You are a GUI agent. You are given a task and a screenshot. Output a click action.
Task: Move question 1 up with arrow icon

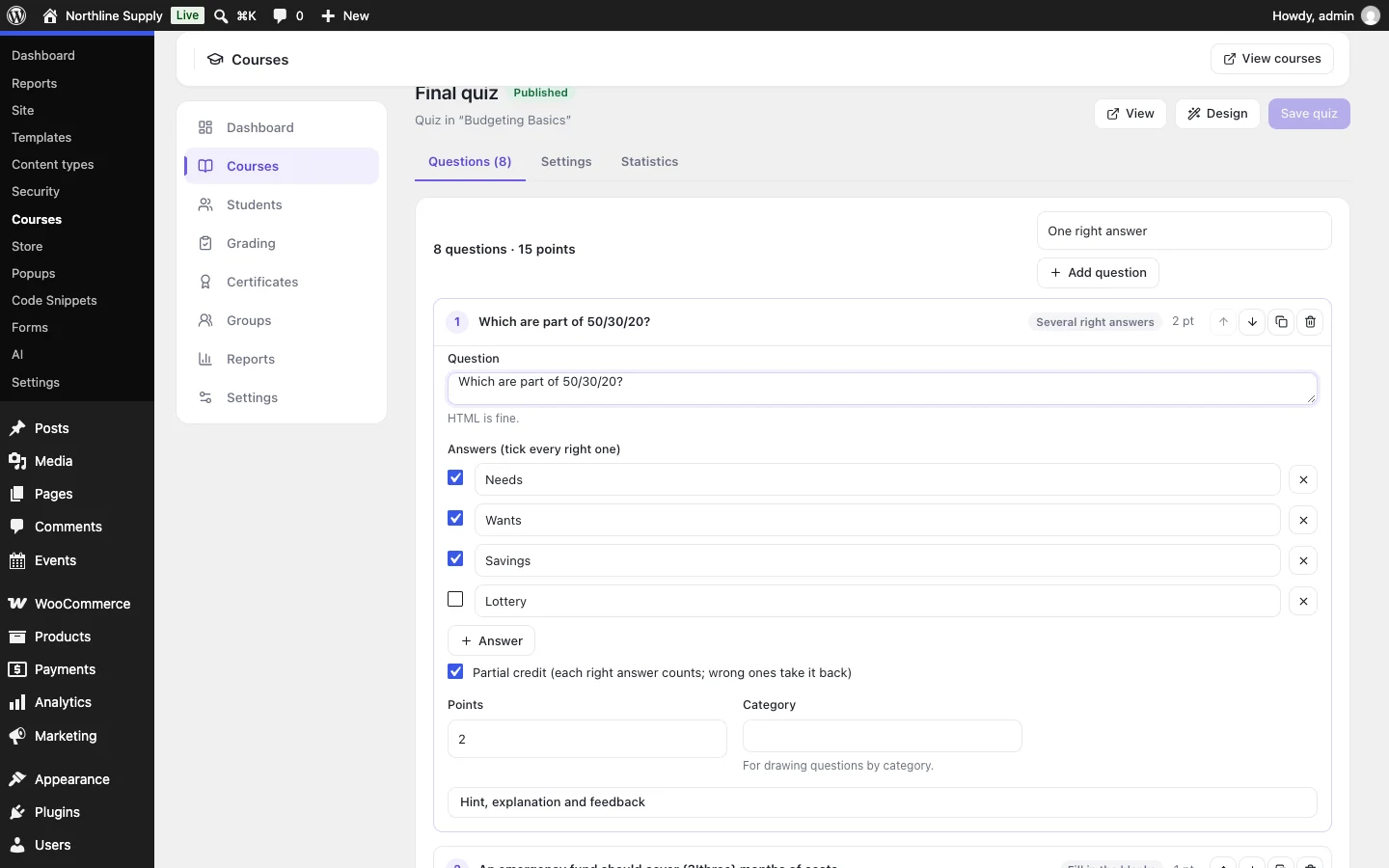(1223, 322)
